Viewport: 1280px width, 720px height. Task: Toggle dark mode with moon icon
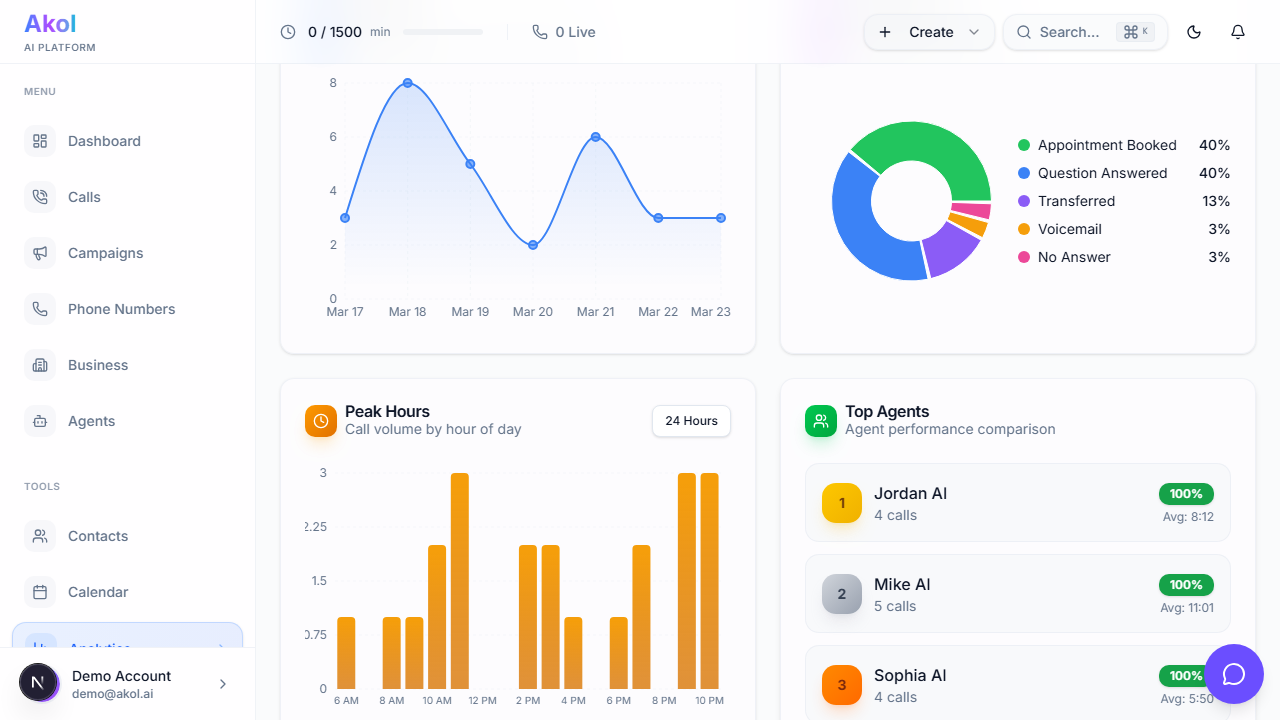(1194, 32)
